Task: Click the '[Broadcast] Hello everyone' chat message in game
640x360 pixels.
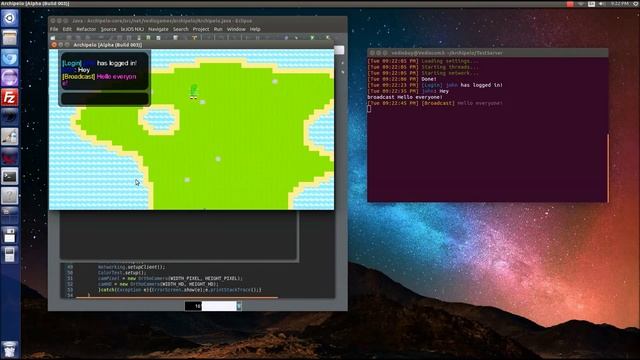Action: (x=99, y=80)
